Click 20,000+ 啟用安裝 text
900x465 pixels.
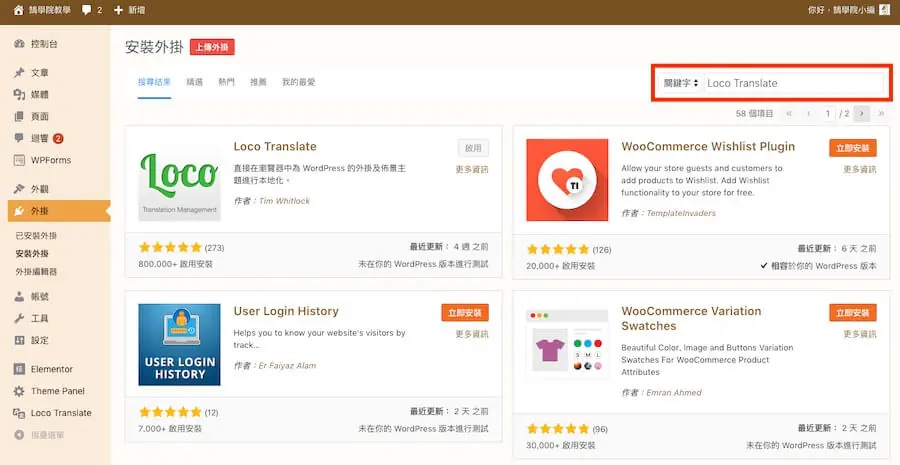[561, 266]
